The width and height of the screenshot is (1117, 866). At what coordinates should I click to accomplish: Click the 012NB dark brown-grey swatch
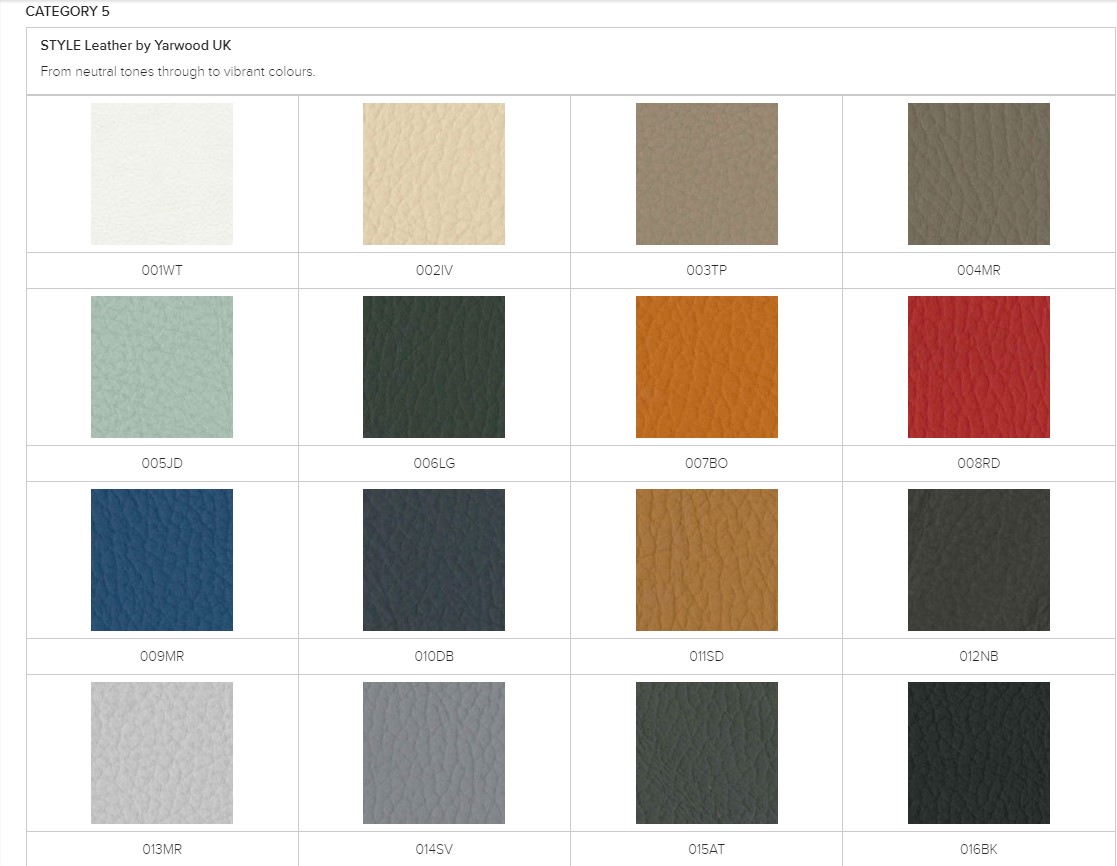[978, 560]
